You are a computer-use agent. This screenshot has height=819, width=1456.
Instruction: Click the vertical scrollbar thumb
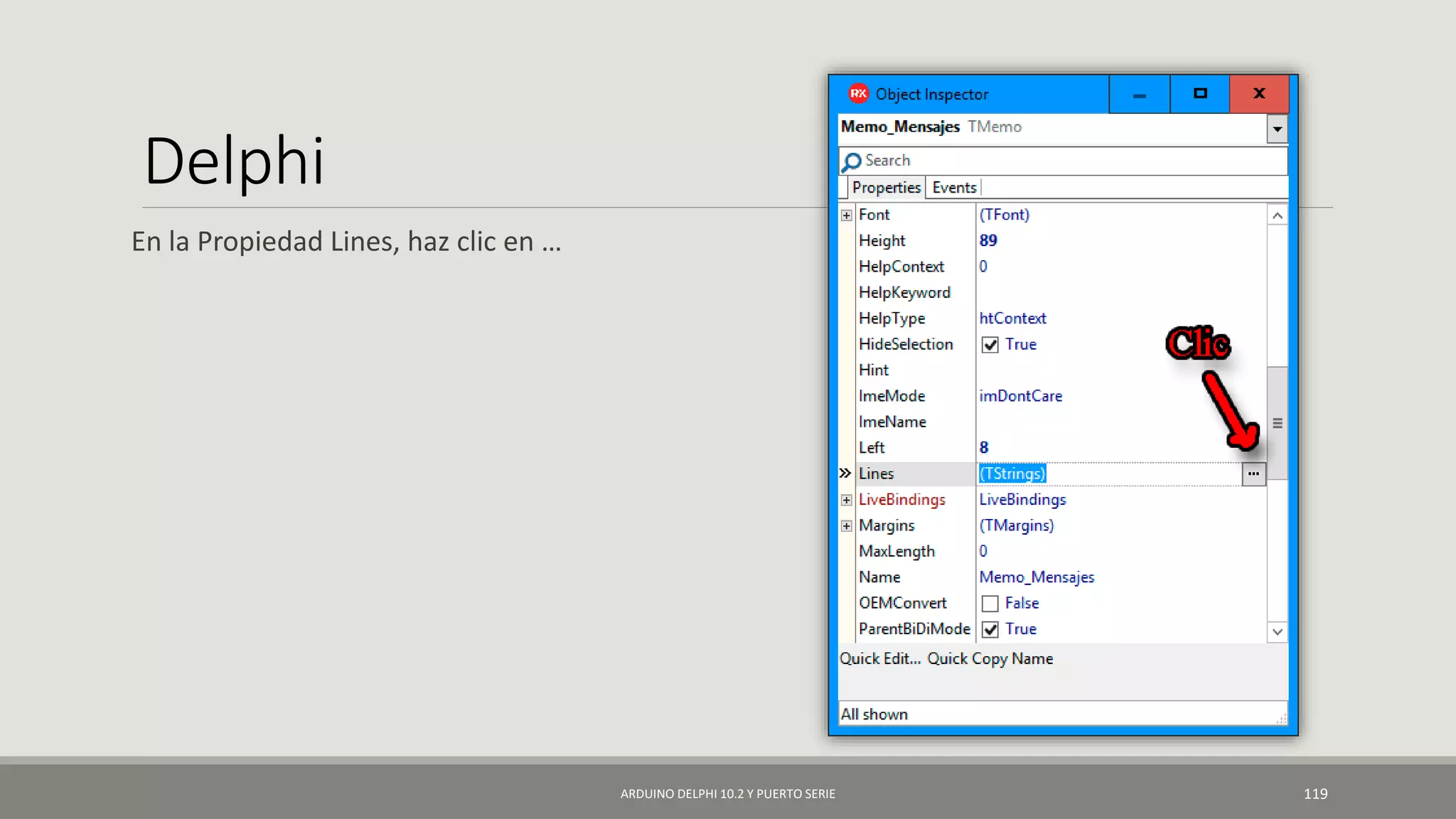tap(1277, 423)
